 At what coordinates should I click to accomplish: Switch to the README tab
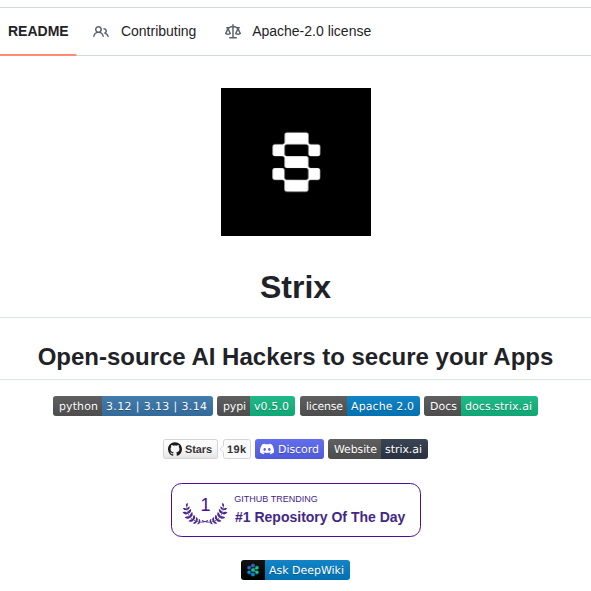coord(38,31)
